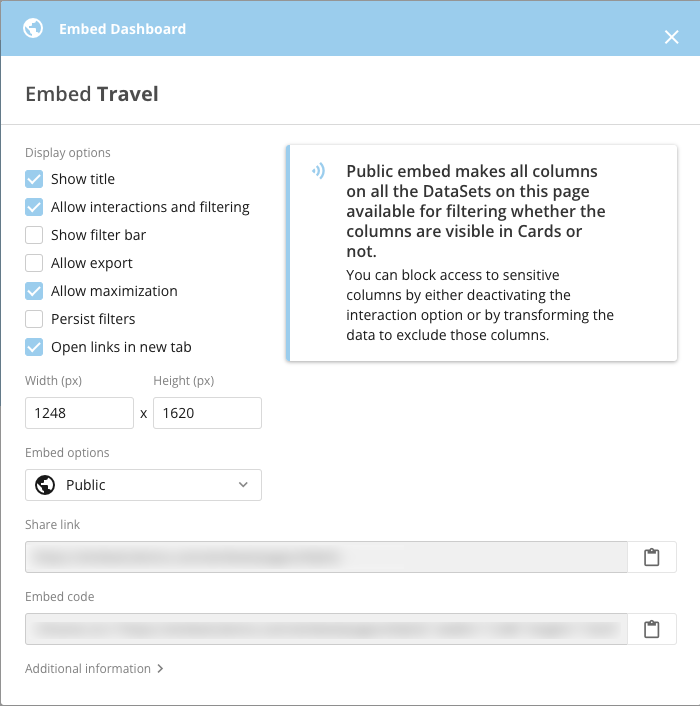Toggle Allow maximization off
This screenshot has width=700, height=706.
34,291
